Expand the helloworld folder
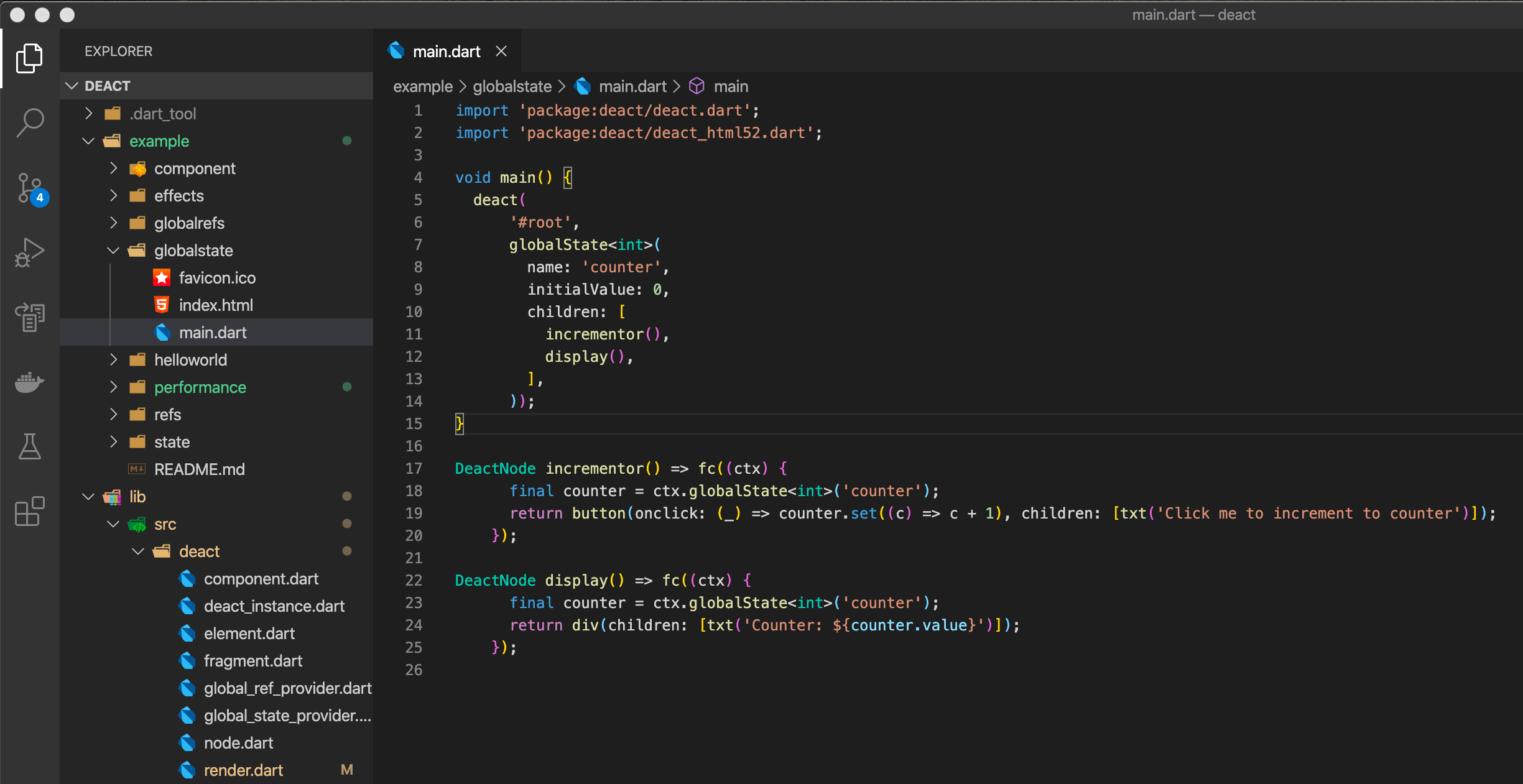Image resolution: width=1523 pixels, height=784 pixels. (x=113, y=359)
